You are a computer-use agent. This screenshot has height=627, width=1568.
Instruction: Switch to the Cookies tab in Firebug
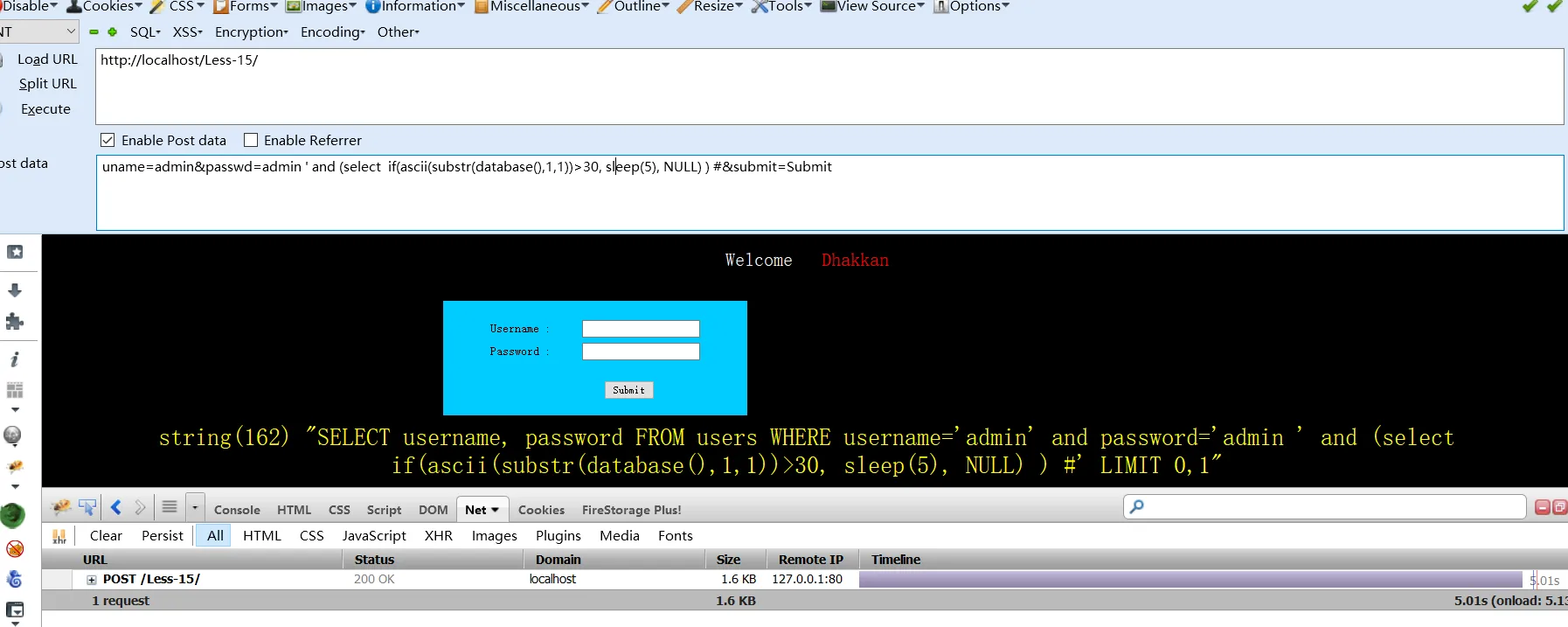point(541,510)
